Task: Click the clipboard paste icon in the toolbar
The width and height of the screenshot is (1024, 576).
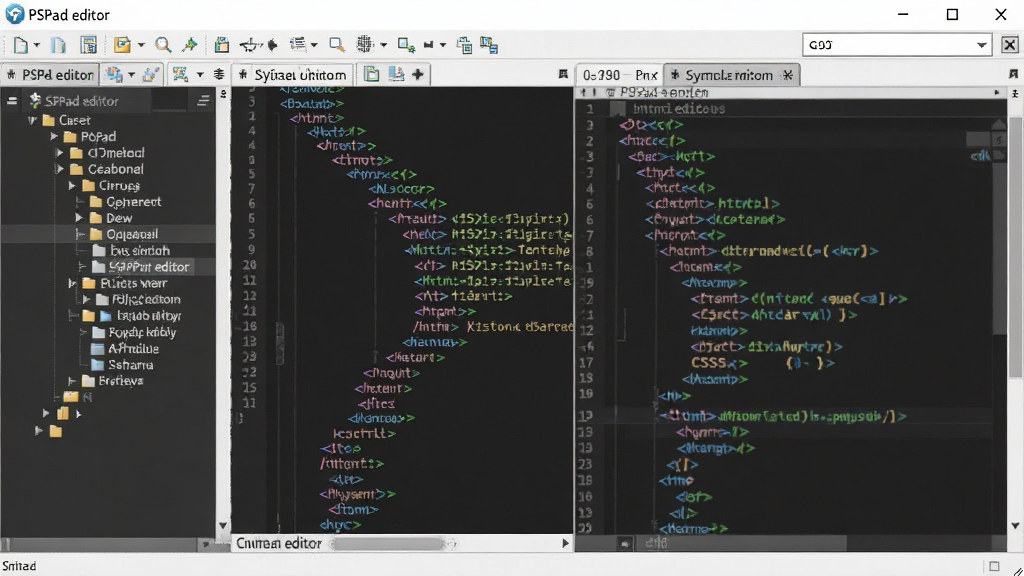Action: (222, 45)
